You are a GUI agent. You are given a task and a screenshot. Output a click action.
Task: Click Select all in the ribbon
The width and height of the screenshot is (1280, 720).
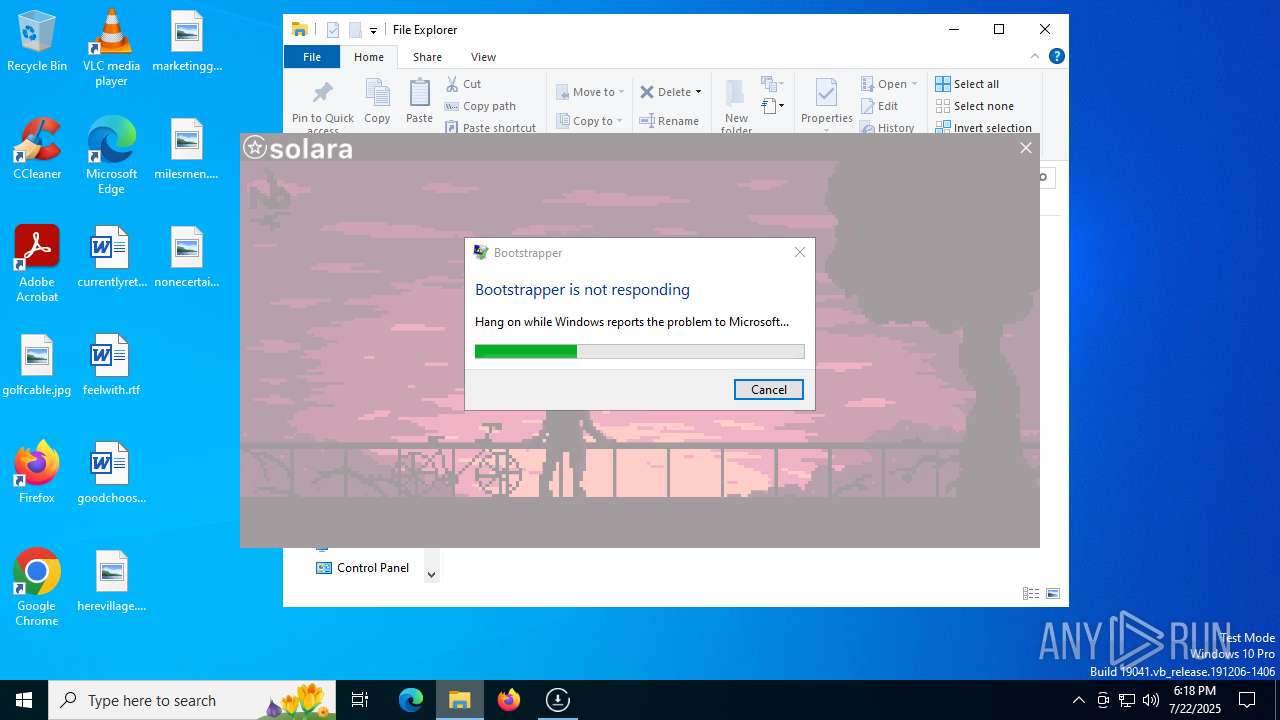(x=967, y=84)
